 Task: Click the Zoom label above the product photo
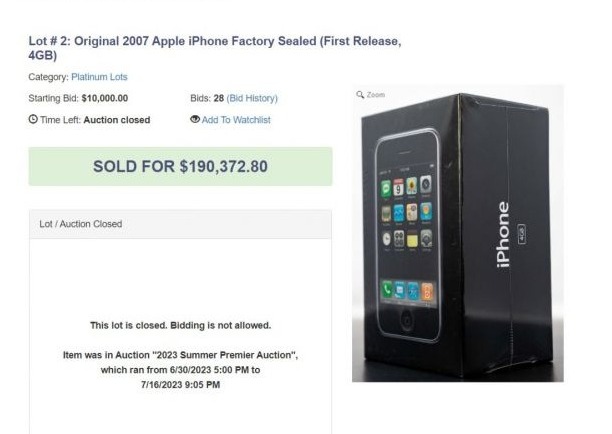pyautogui.click(x=375, y=95)
